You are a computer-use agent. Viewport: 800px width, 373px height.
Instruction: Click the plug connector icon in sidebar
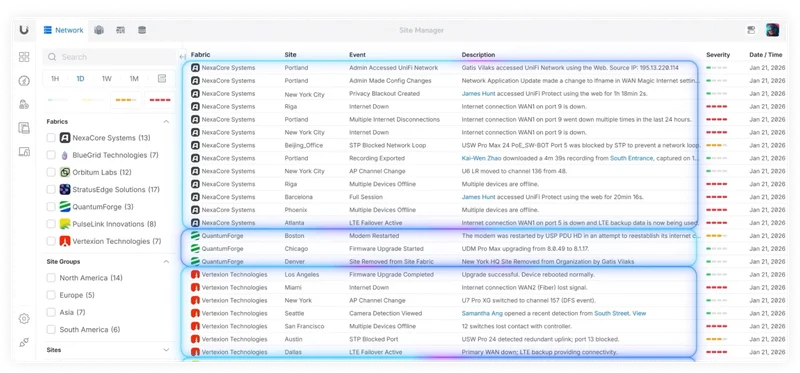pos(24,342)
